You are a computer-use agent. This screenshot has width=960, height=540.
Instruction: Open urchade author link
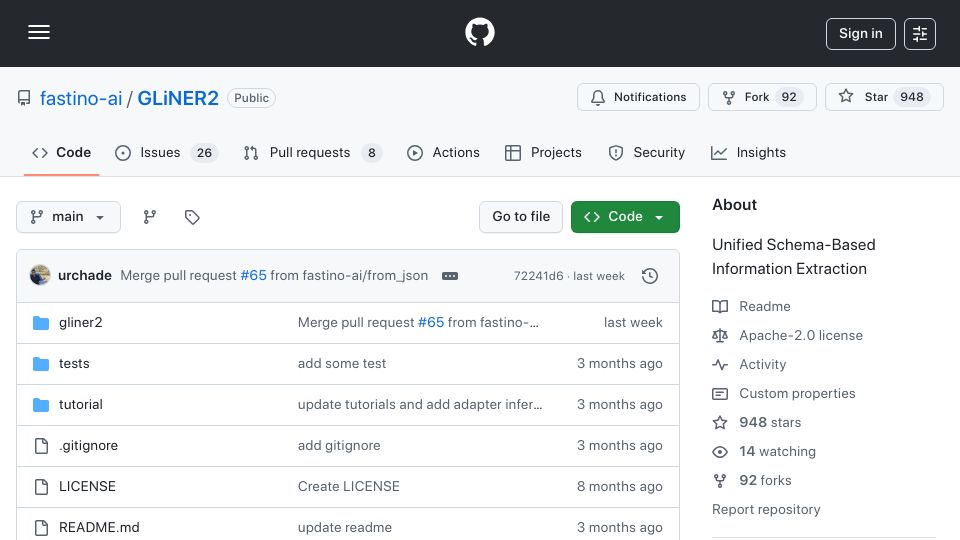click(x=84, y=276)
